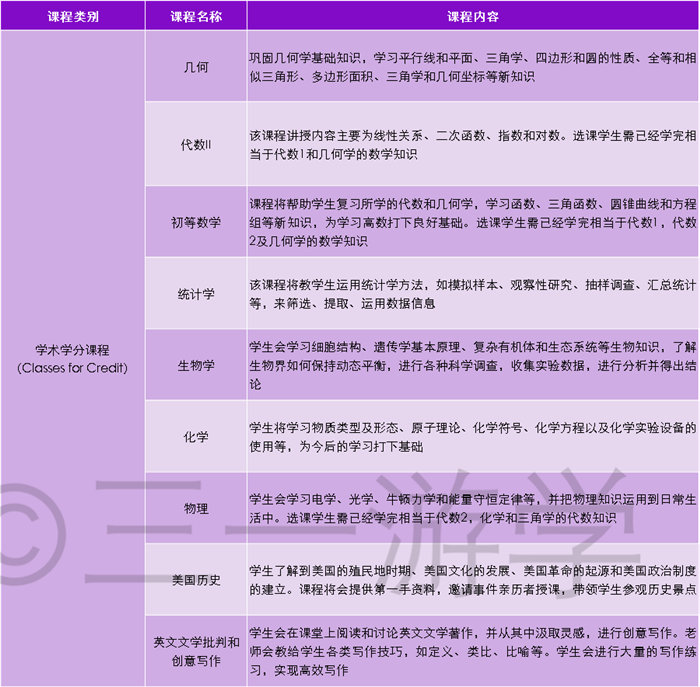
Task: Select the 学术学分课程 (Classes for Credit) cell
Action: [73, 358]
